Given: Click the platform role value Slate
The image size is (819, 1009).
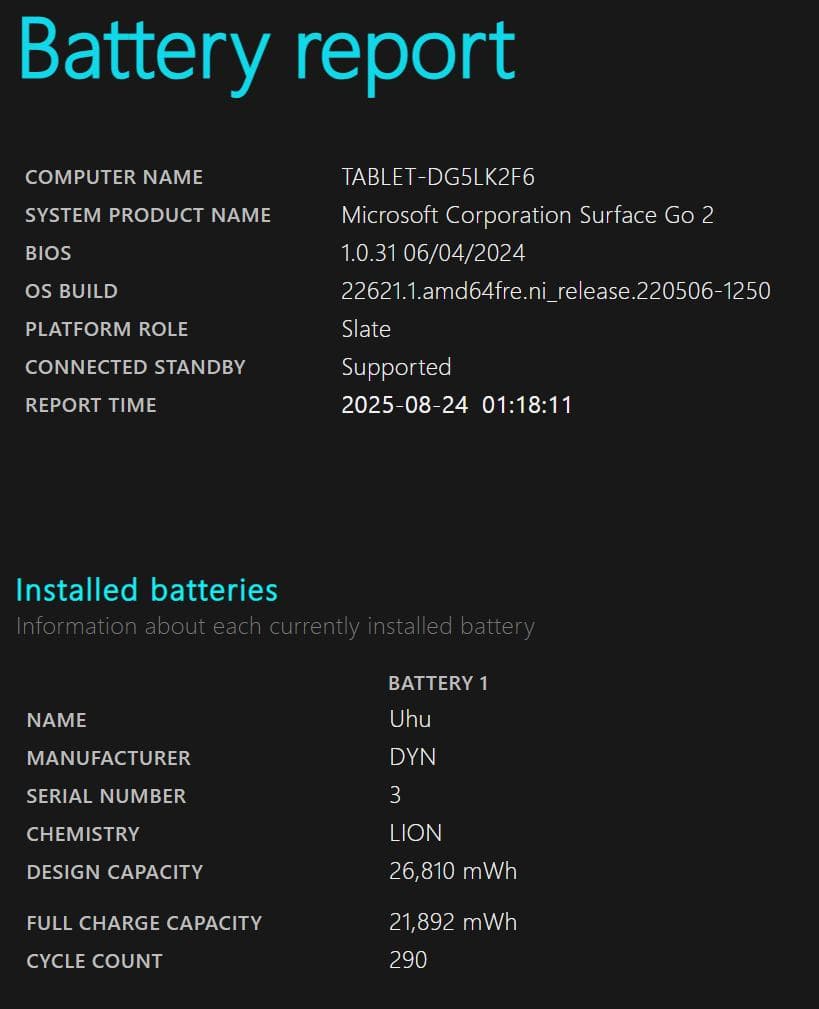Looking at the screenshot, I should coord(366,329).
